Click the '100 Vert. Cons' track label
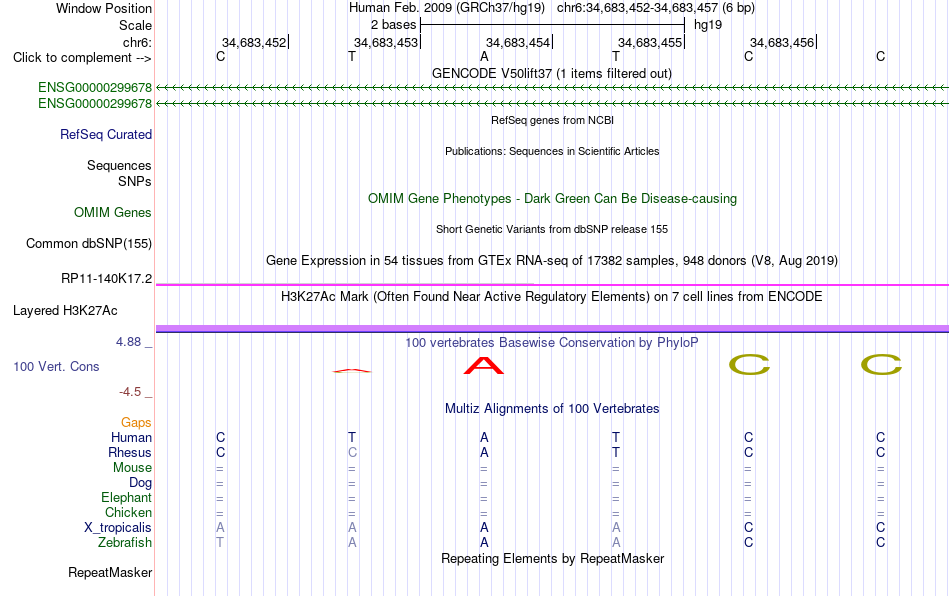The height and width of the screenshot is (596, 950). coord(56,366)
